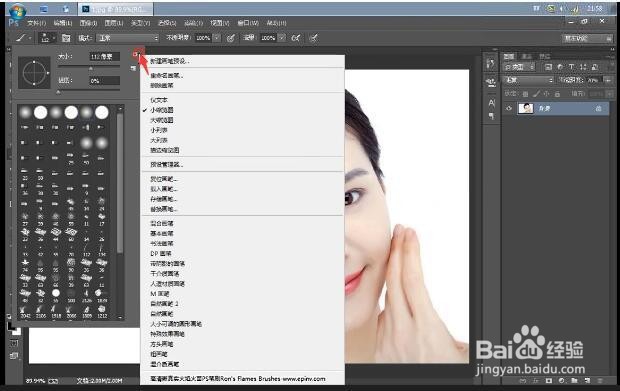Screen dimensions: 620x391
Task: Click the Windows Start orb
Action: pos(17,11)
